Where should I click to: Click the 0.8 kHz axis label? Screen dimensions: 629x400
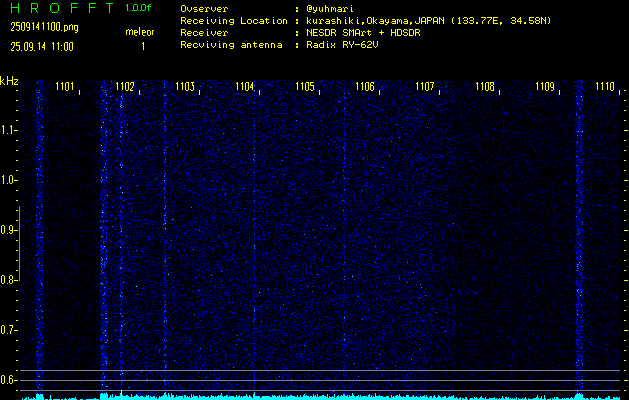pos(7,280)
